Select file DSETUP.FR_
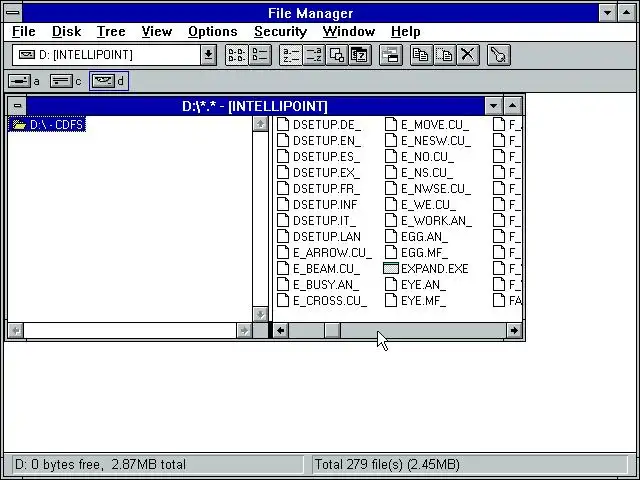The width and height of the screenshot is (640, 480). (x=318, y=189)
